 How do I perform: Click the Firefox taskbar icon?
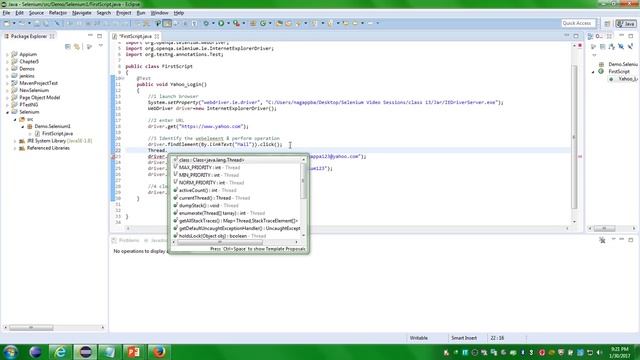coord(159,352)
